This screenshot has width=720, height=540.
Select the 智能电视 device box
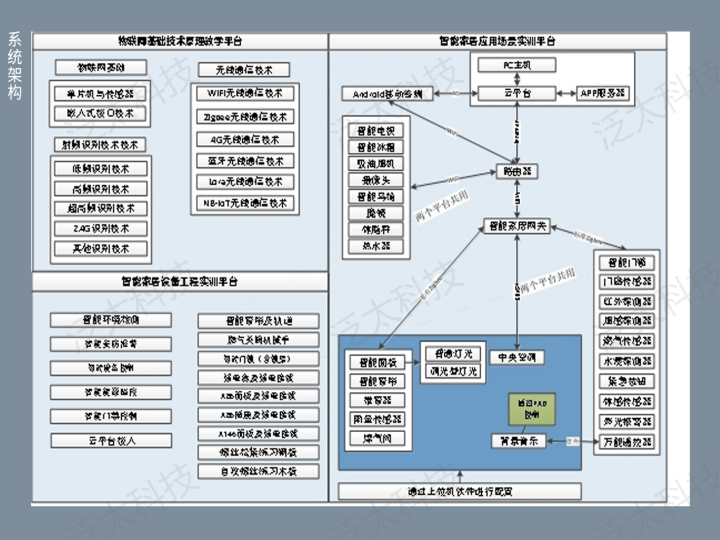click(376, 131)
